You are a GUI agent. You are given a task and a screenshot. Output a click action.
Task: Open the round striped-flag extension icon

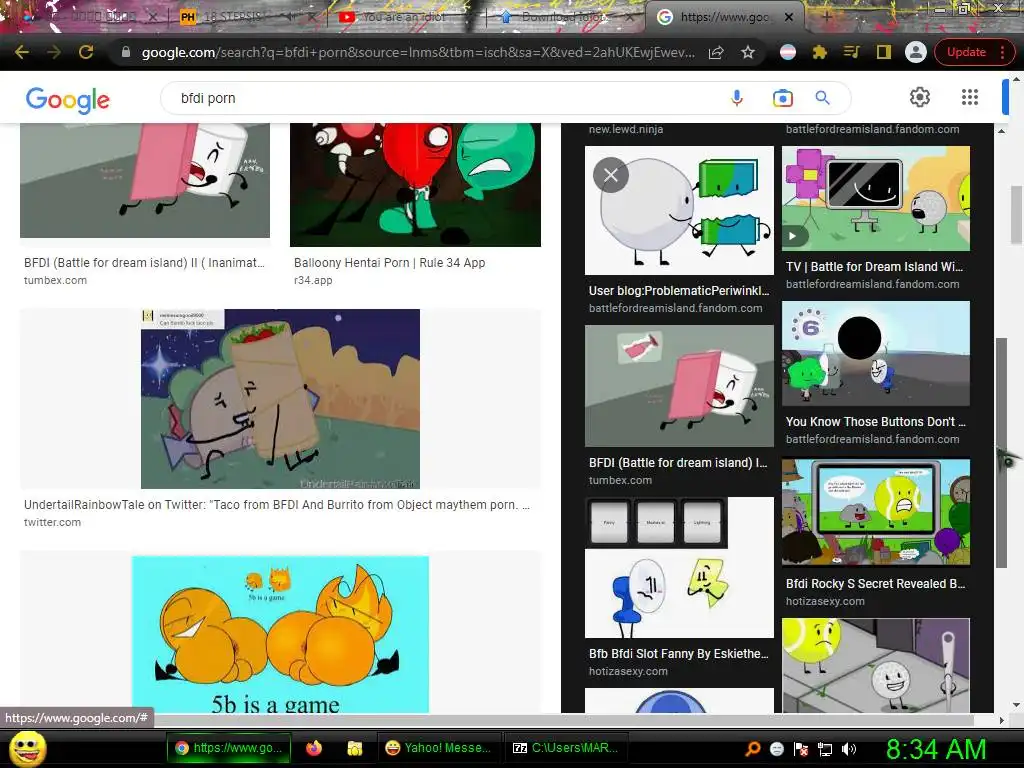click(788, 52)
